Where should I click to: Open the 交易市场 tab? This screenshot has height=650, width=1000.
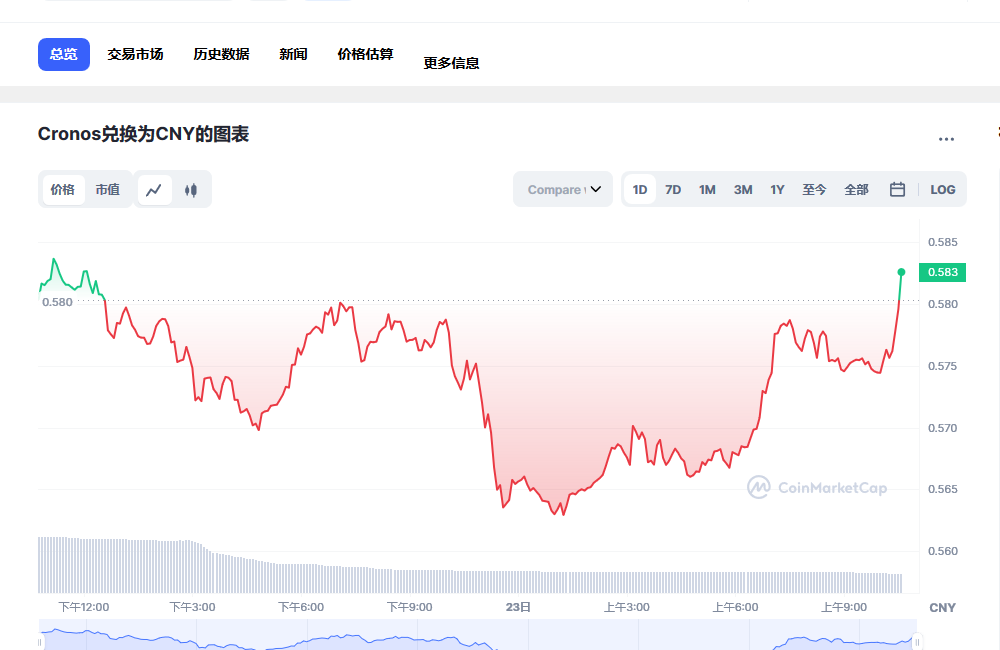[135, 54]
